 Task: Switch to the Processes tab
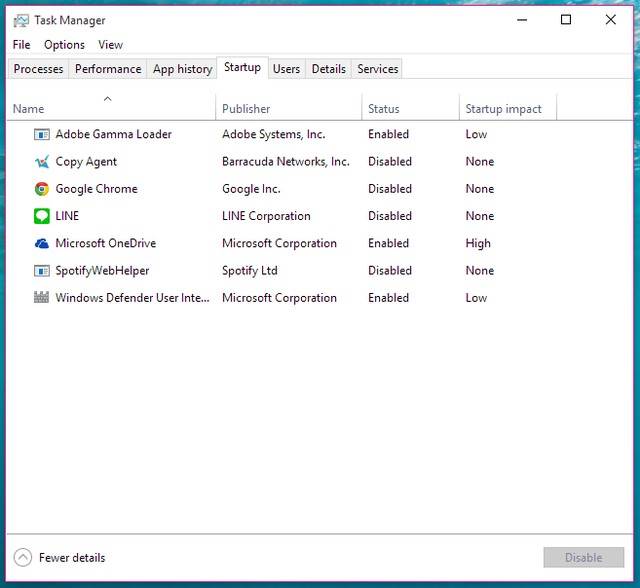pyautogui.click(x=38, y=69)
